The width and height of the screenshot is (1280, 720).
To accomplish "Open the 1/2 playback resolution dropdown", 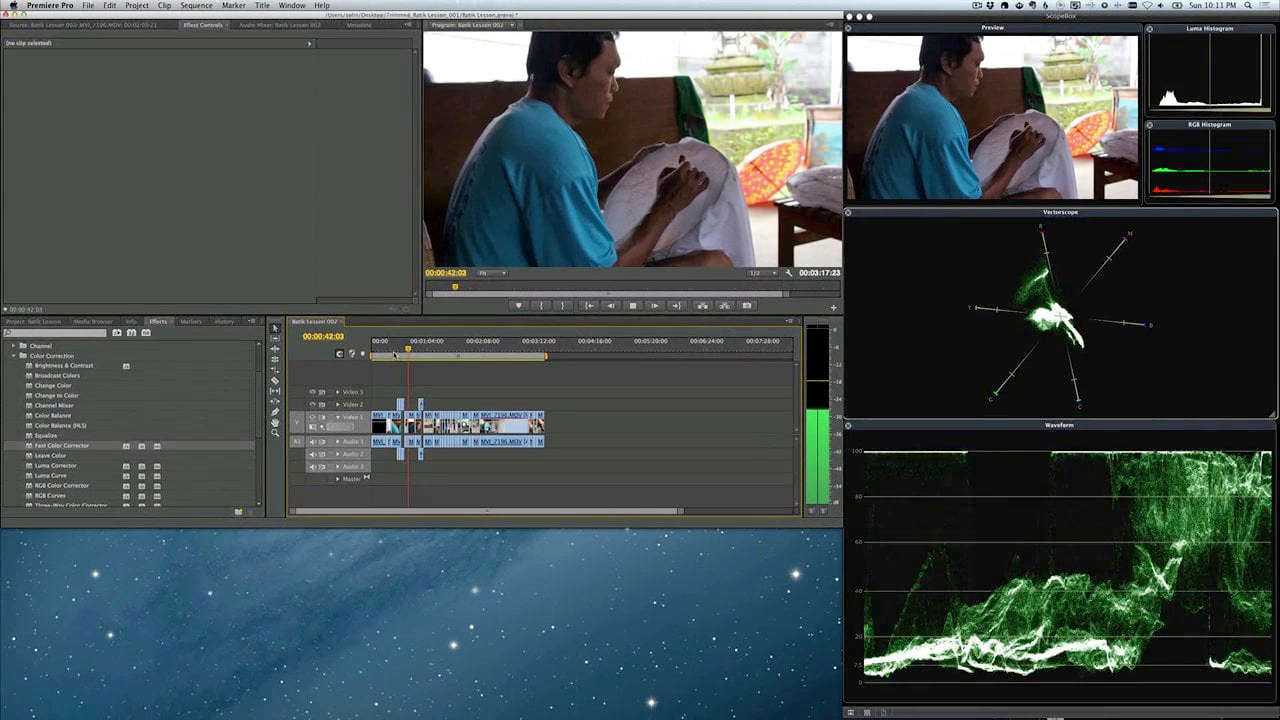I will coord(763,273).
